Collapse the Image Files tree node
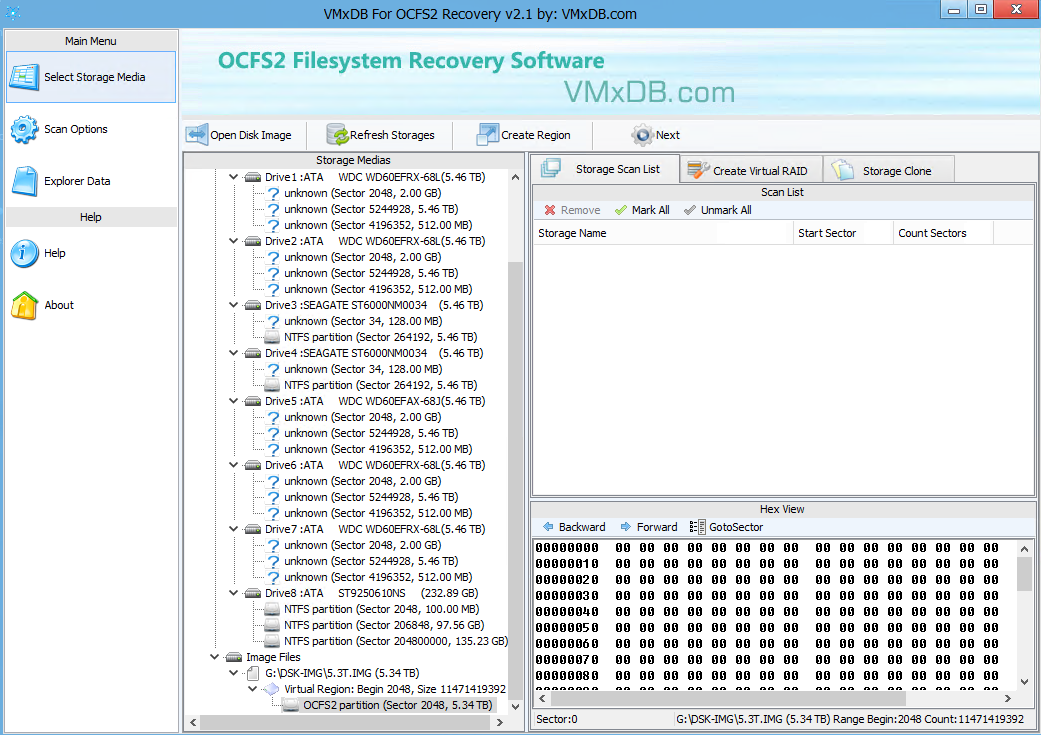This screenshot has height=735, width=1041. coord(214,657)
